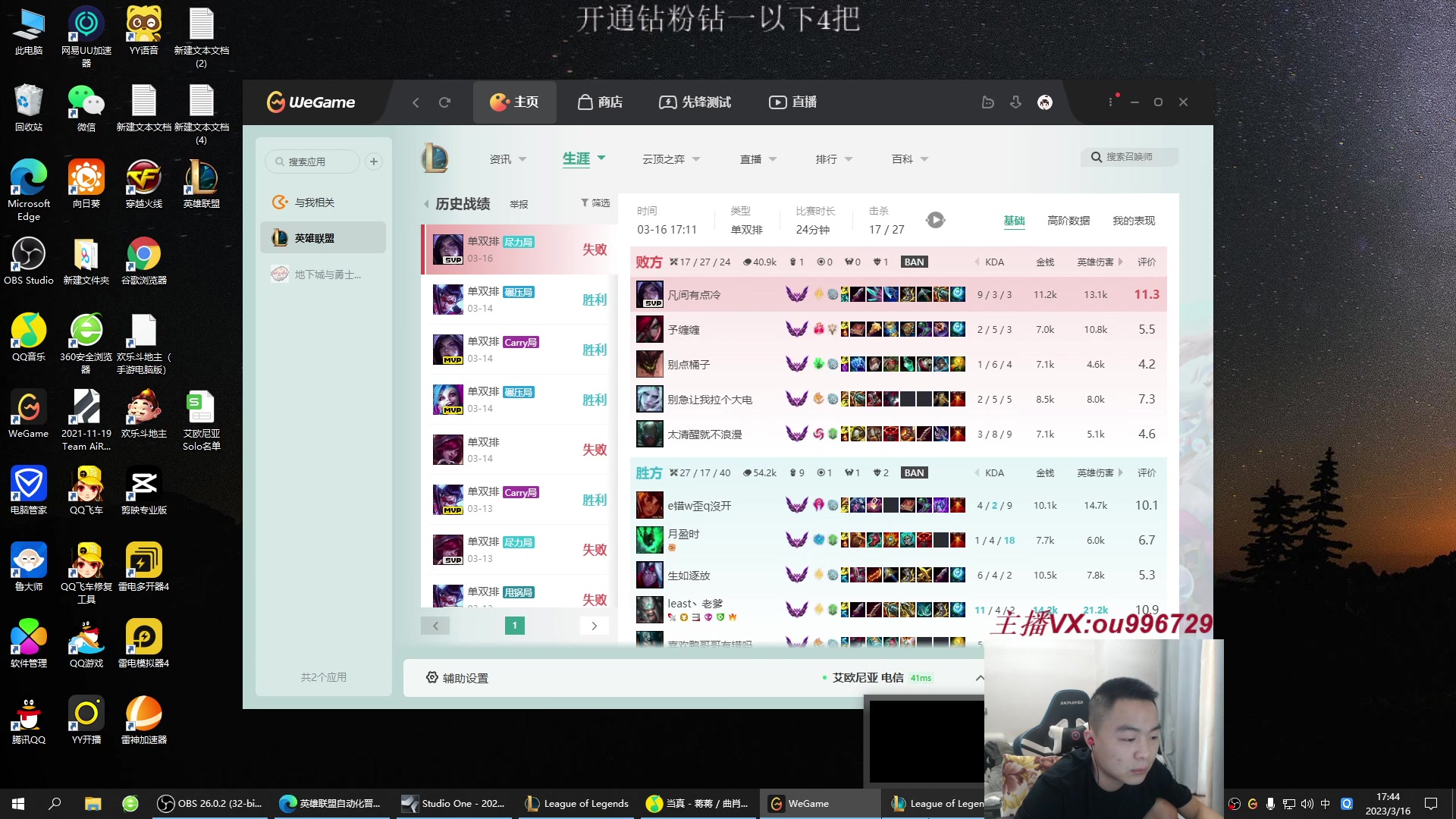1456x819 pixels.
Task: Open the user avatar profile icon
Action: (1045, 102)
